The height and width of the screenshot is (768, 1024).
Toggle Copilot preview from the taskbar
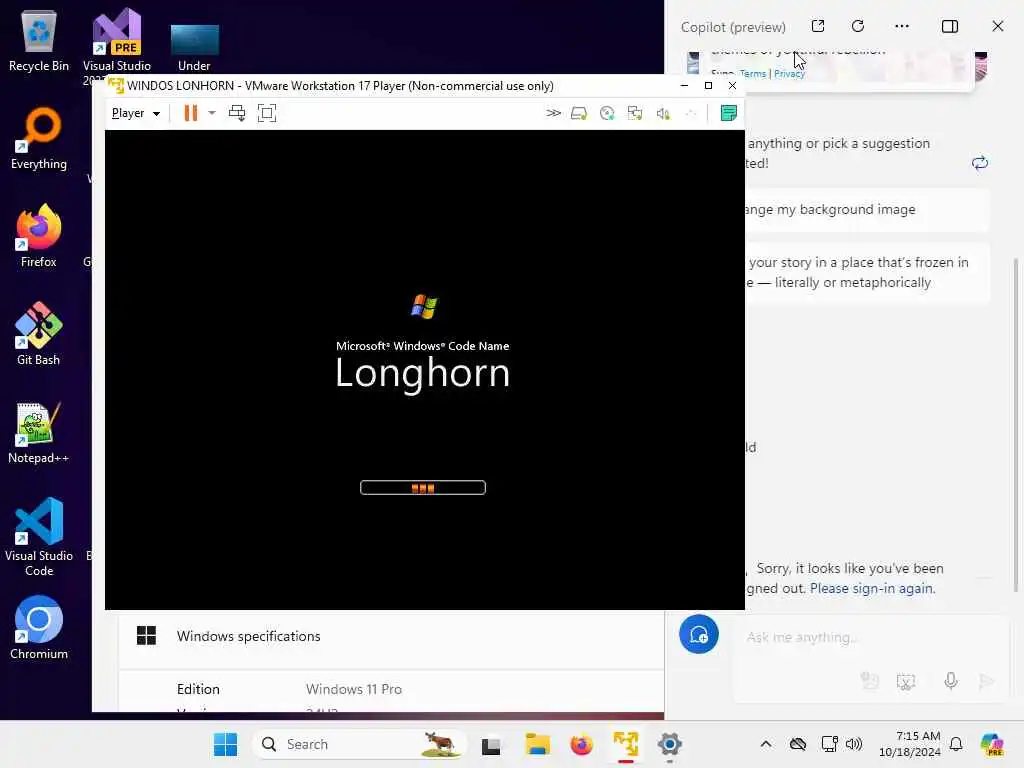[992, 744]
